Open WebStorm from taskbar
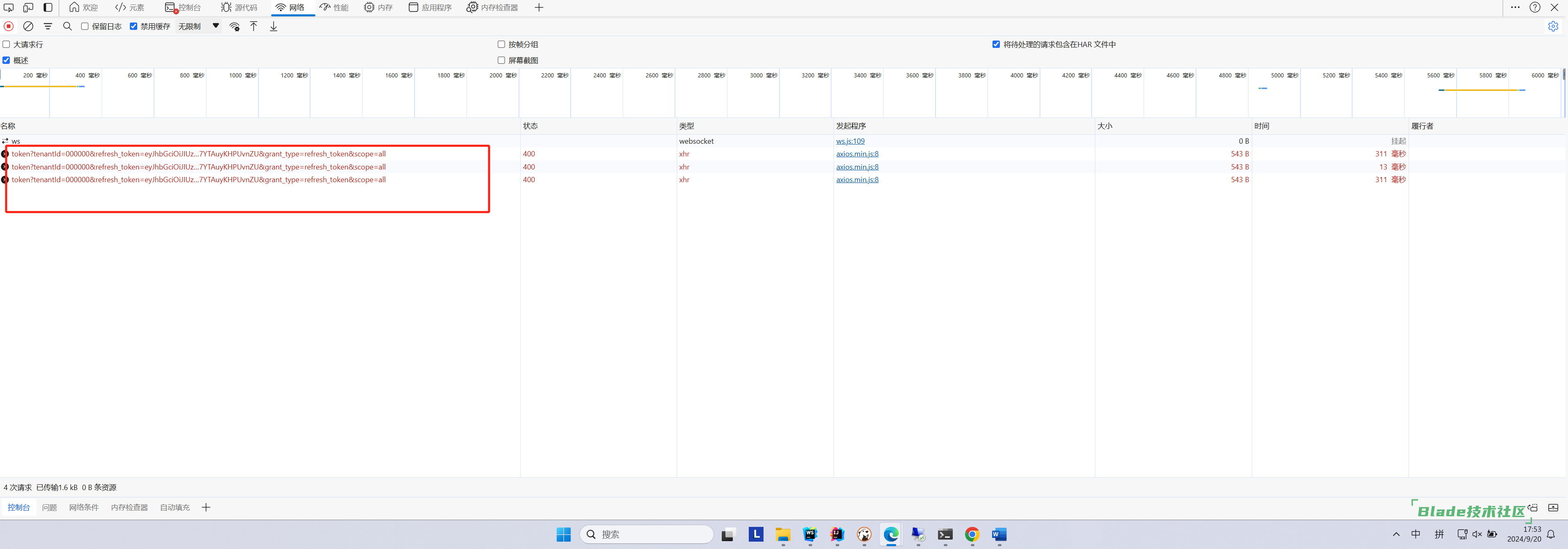 click(809, 534)
